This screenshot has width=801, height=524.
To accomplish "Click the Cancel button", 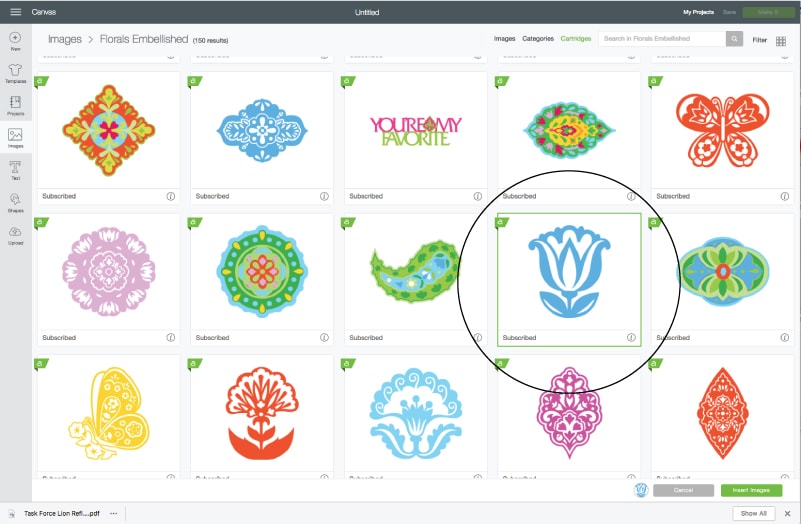I will pyautogui.click(x=684, y=490).
